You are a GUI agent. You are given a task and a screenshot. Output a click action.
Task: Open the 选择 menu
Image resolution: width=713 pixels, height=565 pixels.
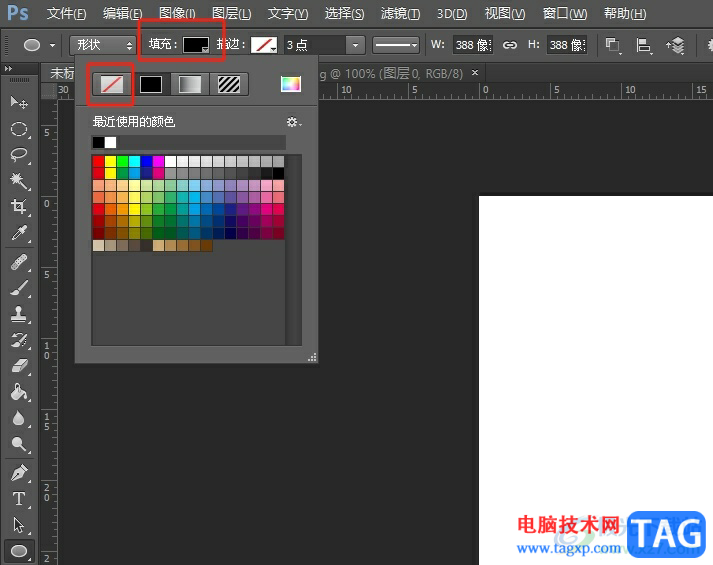pos(344,14)
